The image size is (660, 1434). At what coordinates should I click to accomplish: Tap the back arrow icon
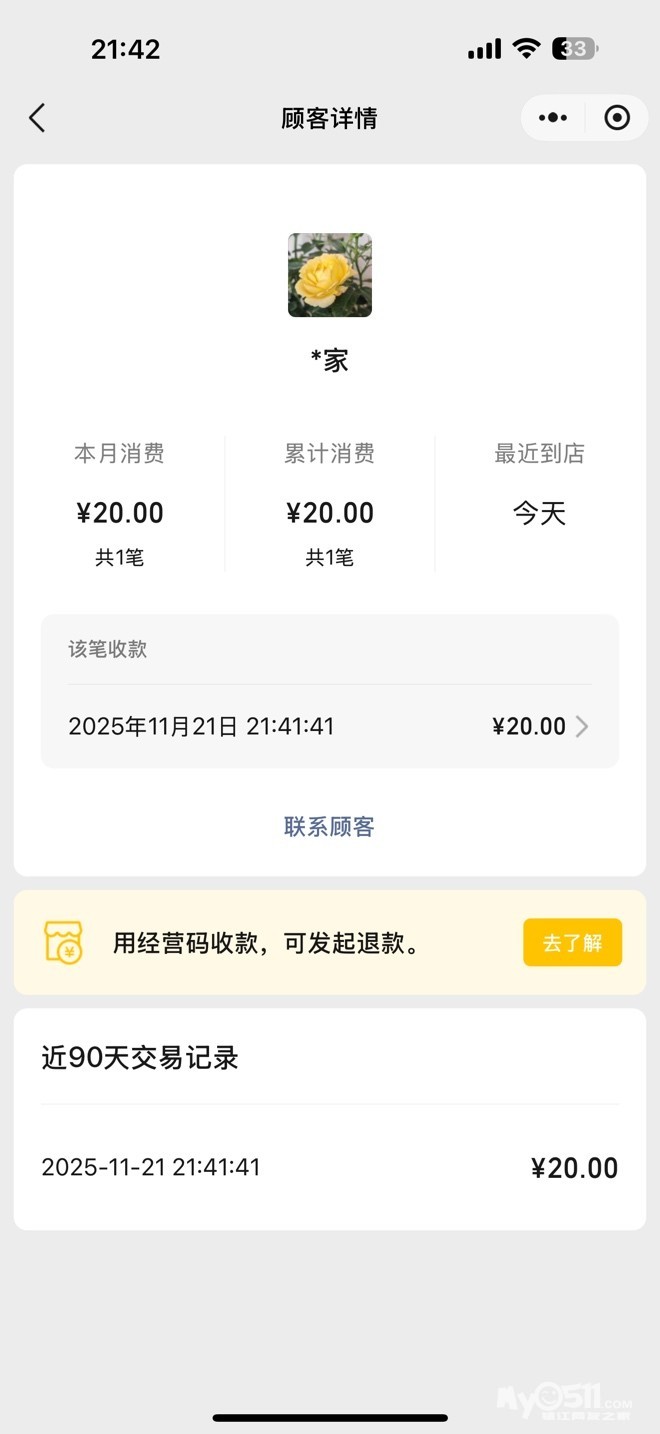[x=37, y=118]
